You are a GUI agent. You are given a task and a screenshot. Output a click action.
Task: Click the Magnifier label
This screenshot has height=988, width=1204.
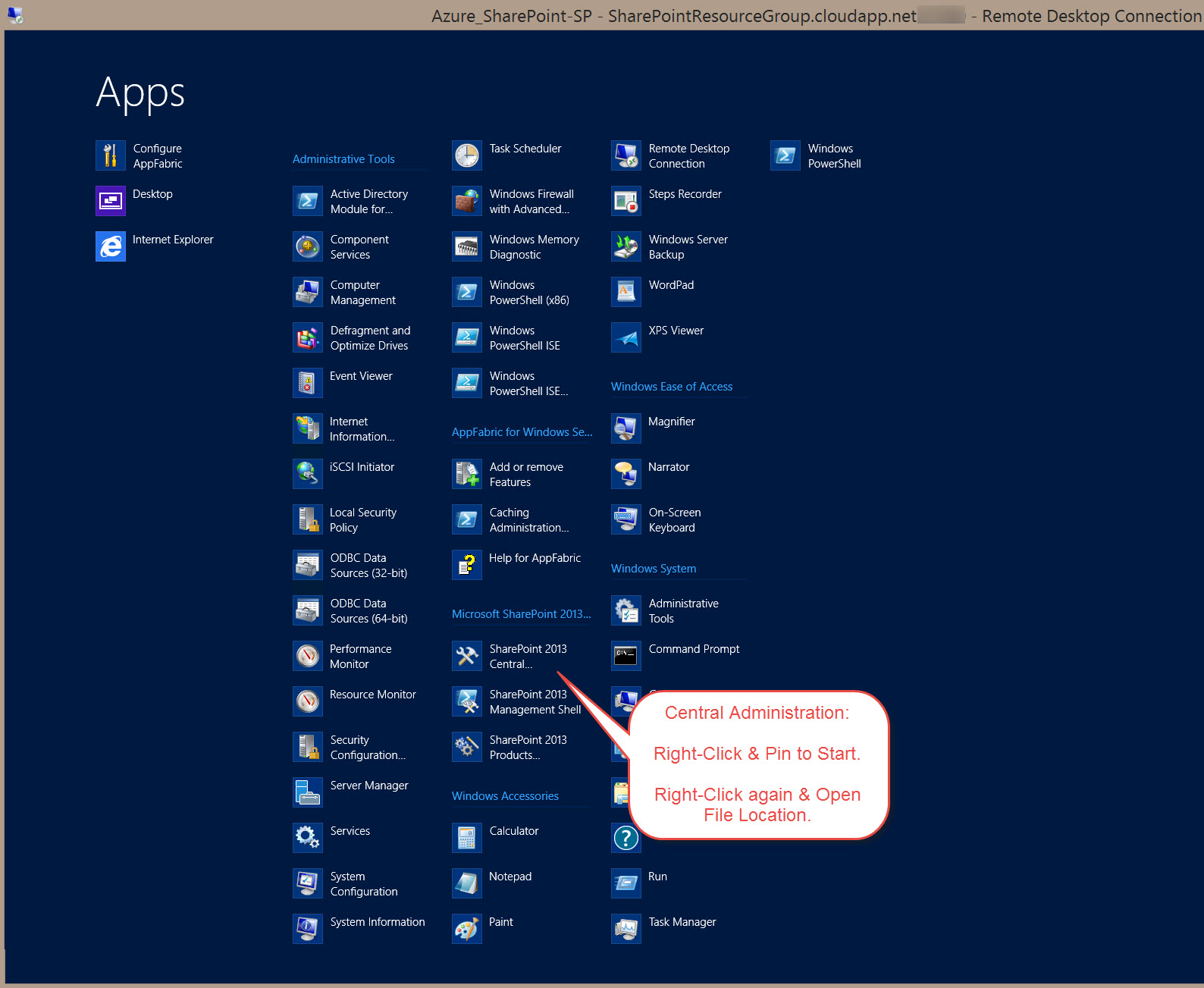click(x=672, y=422)
